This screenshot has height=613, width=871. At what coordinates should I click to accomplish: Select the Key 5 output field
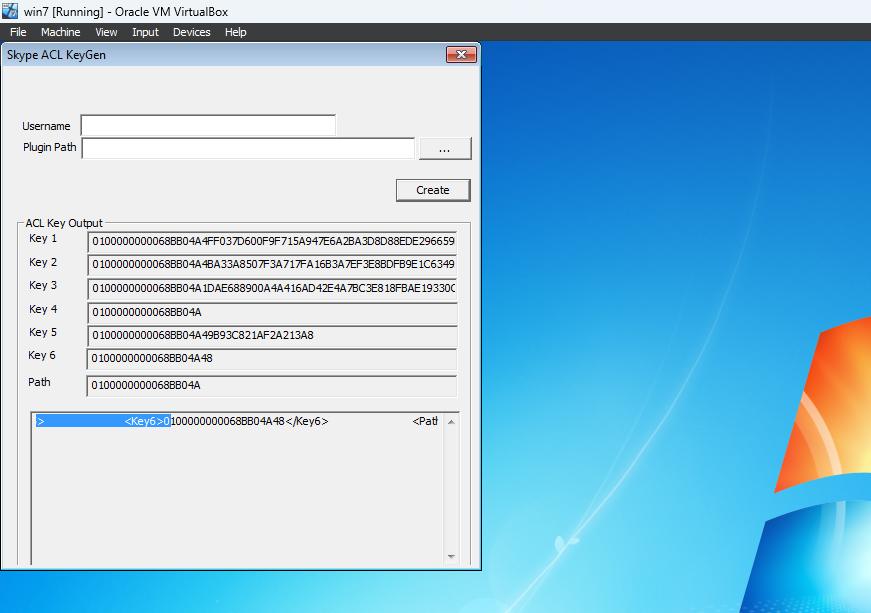[272, 335]
